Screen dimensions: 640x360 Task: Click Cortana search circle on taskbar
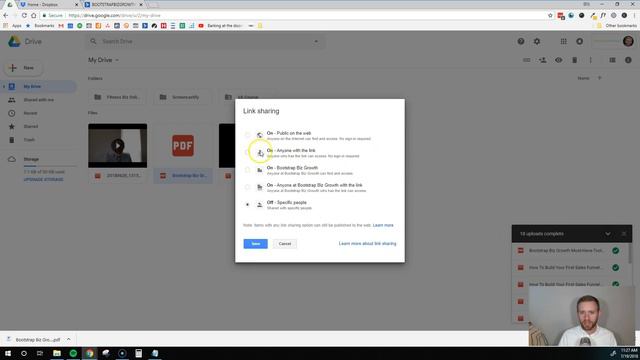[24, 353]
